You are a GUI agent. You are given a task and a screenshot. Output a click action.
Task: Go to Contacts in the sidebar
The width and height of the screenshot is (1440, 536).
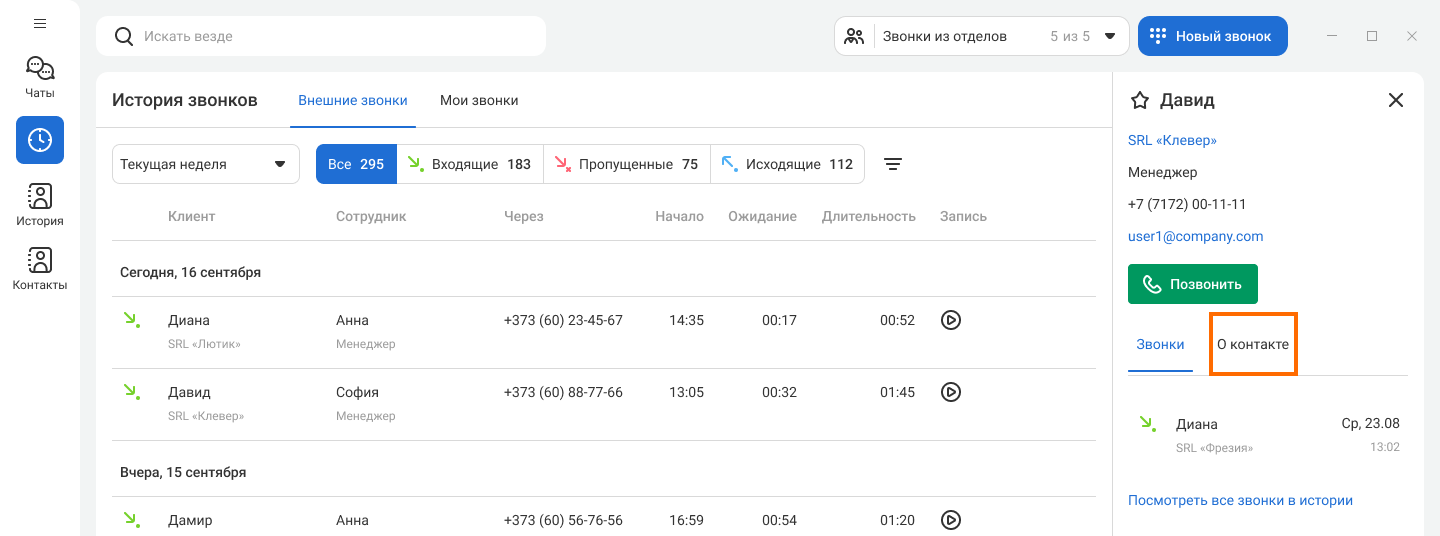pos(40,269)
